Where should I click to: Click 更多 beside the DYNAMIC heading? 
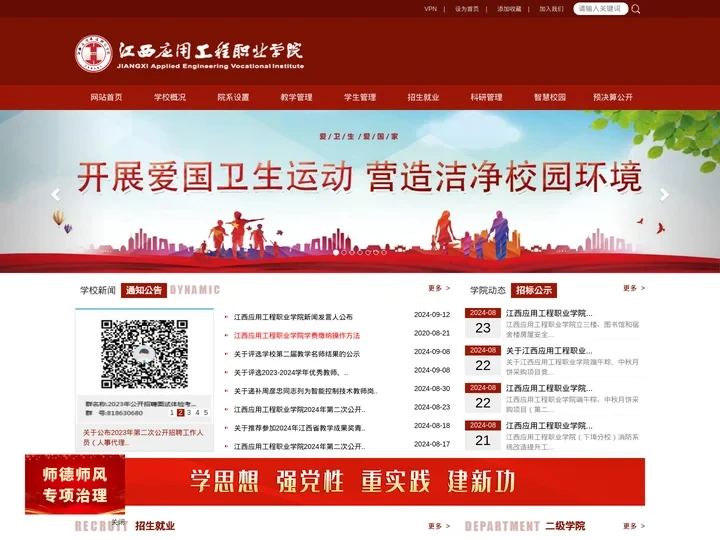439,288
